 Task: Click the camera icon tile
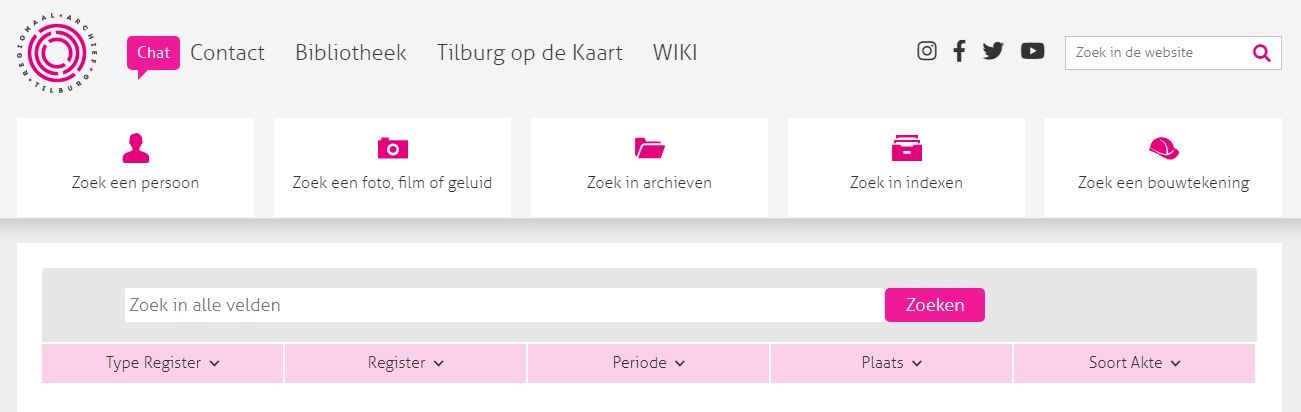tap(393, 148)
